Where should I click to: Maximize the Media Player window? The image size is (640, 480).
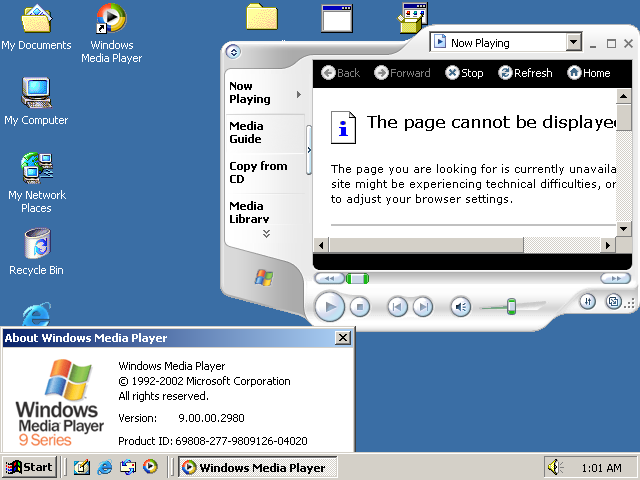click(611, 43)
